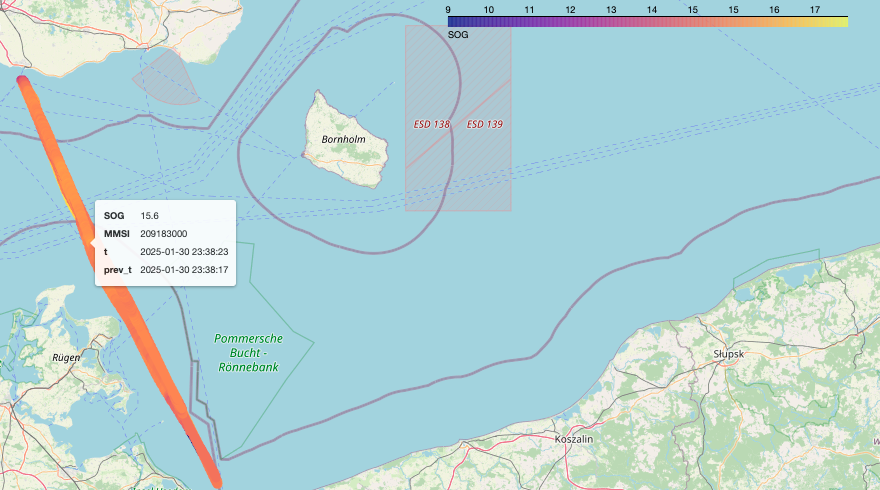This screenshot has width=880, height=490.
Task: Click the SOG colorbar at value 9
Action: pyautogui.click(x=448, y=22)
